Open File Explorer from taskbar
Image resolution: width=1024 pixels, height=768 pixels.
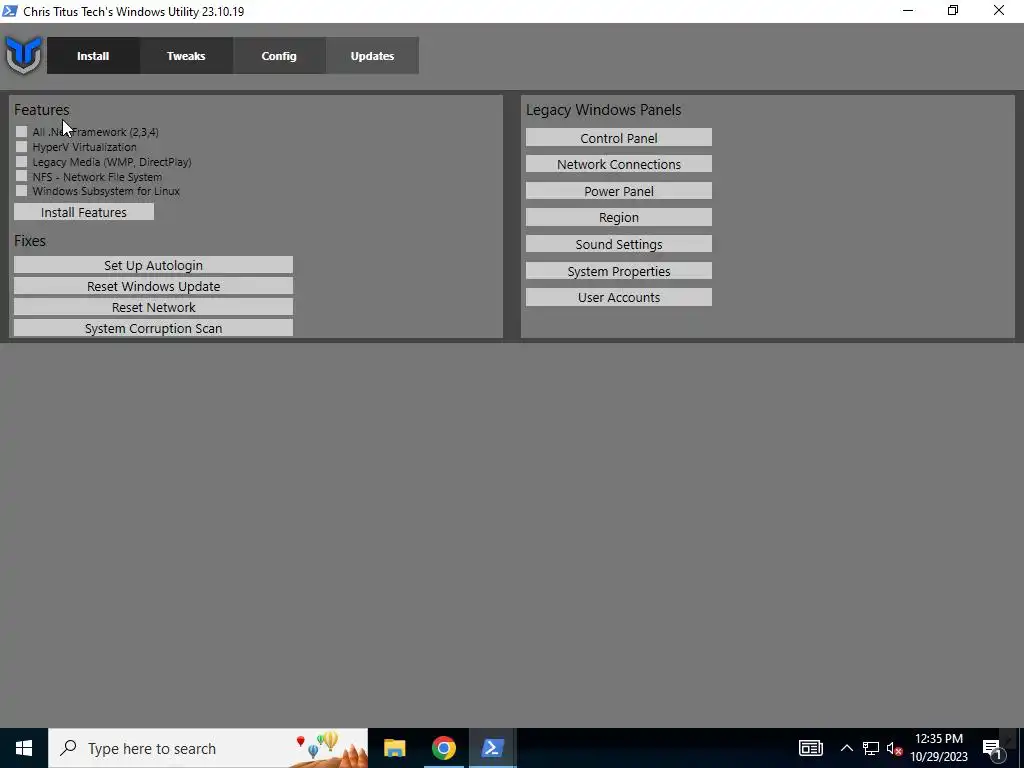tap(394, 748)
